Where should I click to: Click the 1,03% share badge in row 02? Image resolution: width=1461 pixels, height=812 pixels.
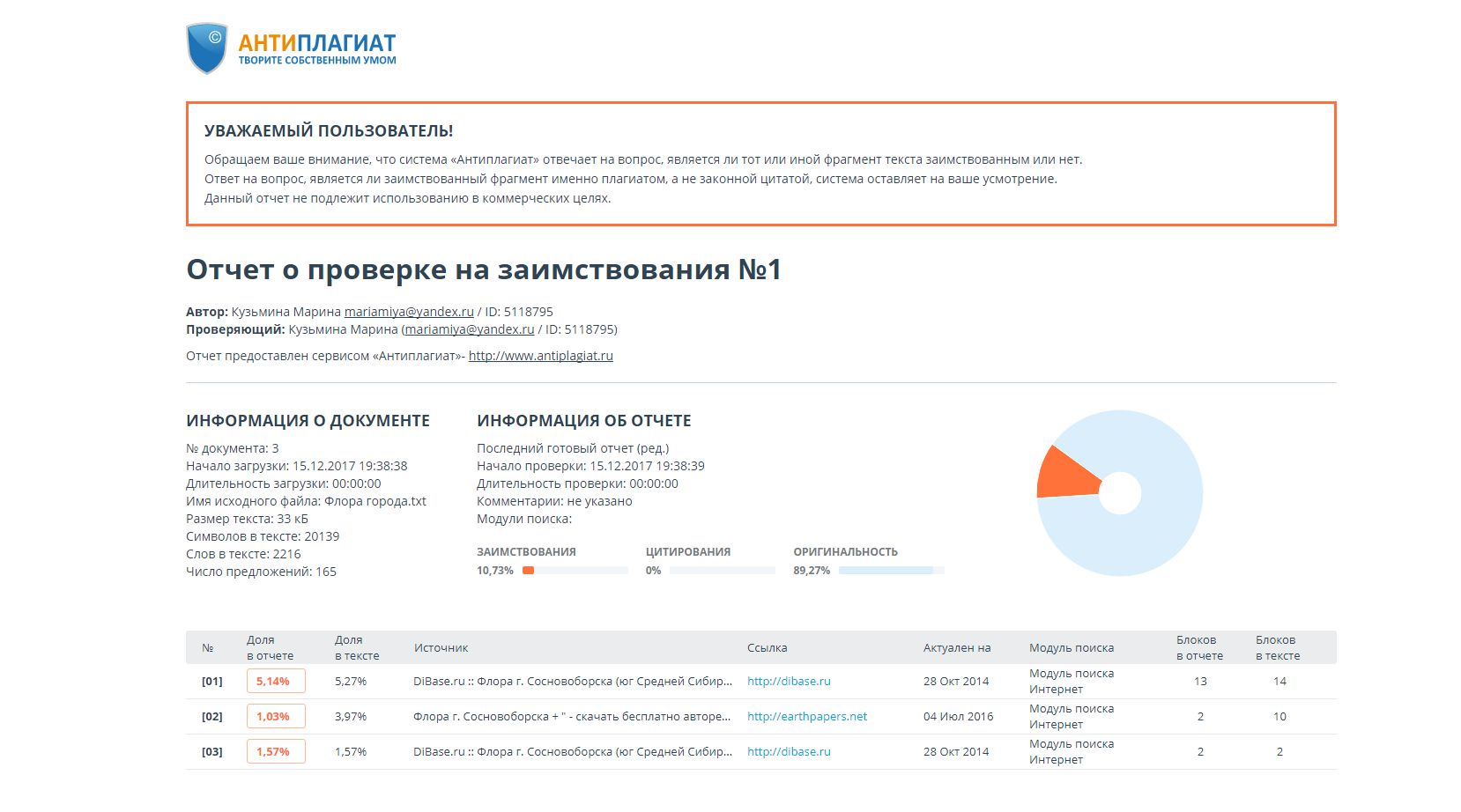tap(276, 716)
